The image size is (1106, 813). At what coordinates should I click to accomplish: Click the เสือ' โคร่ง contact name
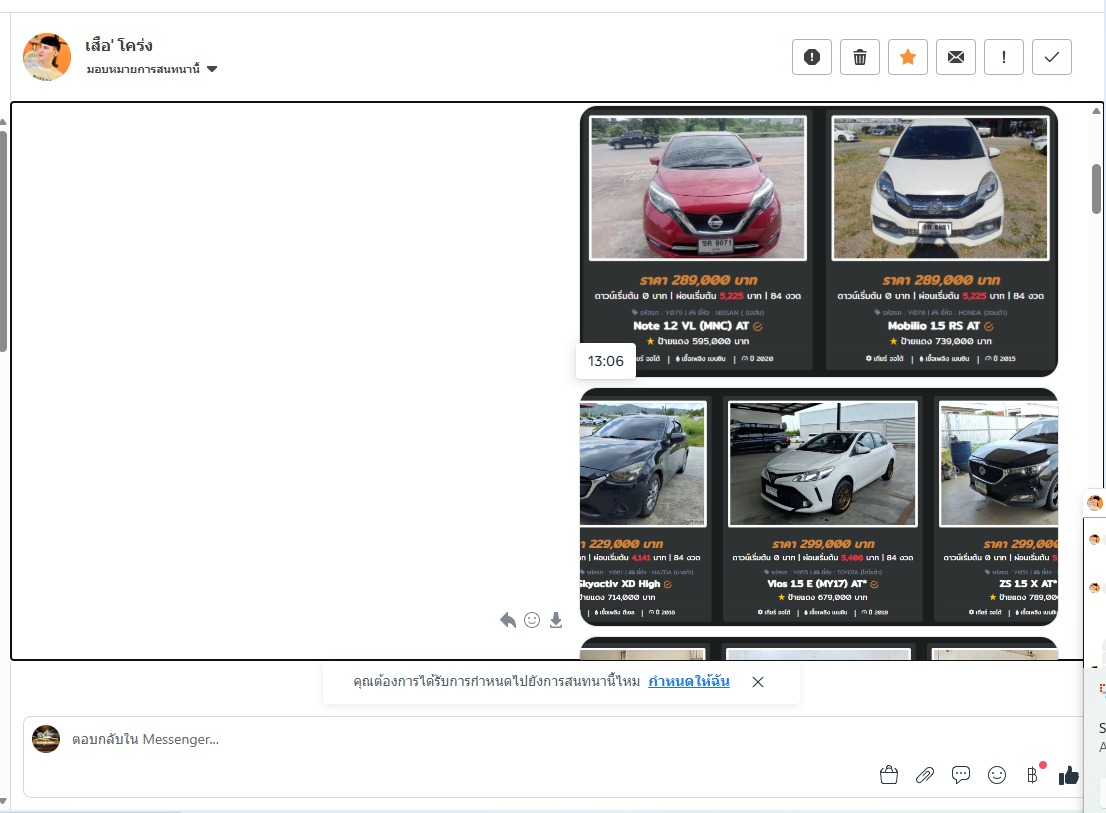[x=119, y=45]
